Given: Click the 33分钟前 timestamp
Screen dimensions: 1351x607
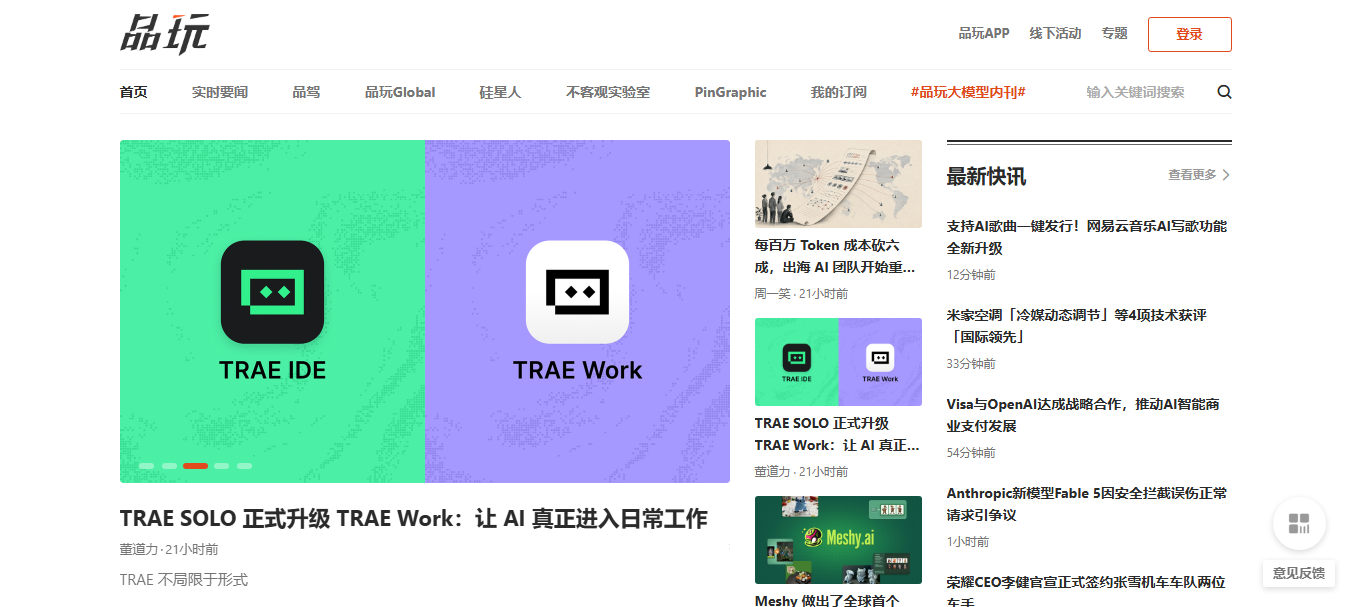Looking at the screenshot, I should pyautogui.click(x=971, y=363).
